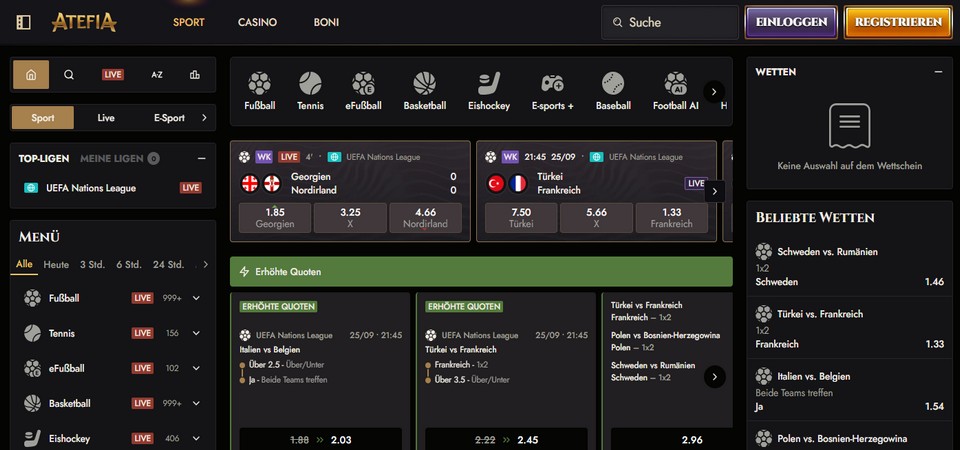The height and width of the screenshot is (450, 960).
Task: Switch to the Meine Ligen tab
Action: (x=119, y=159)
